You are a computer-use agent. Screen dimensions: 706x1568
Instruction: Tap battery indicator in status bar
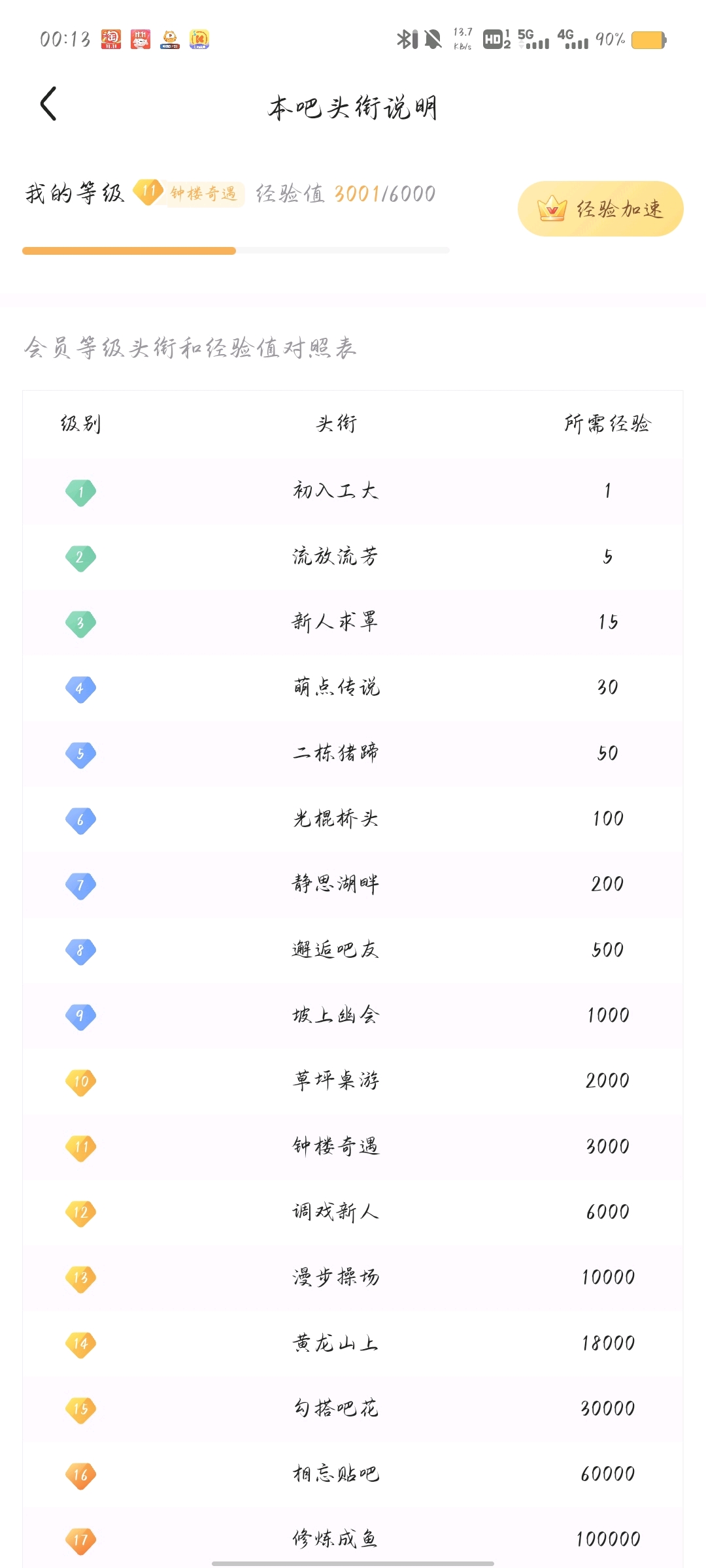point(649,40)
